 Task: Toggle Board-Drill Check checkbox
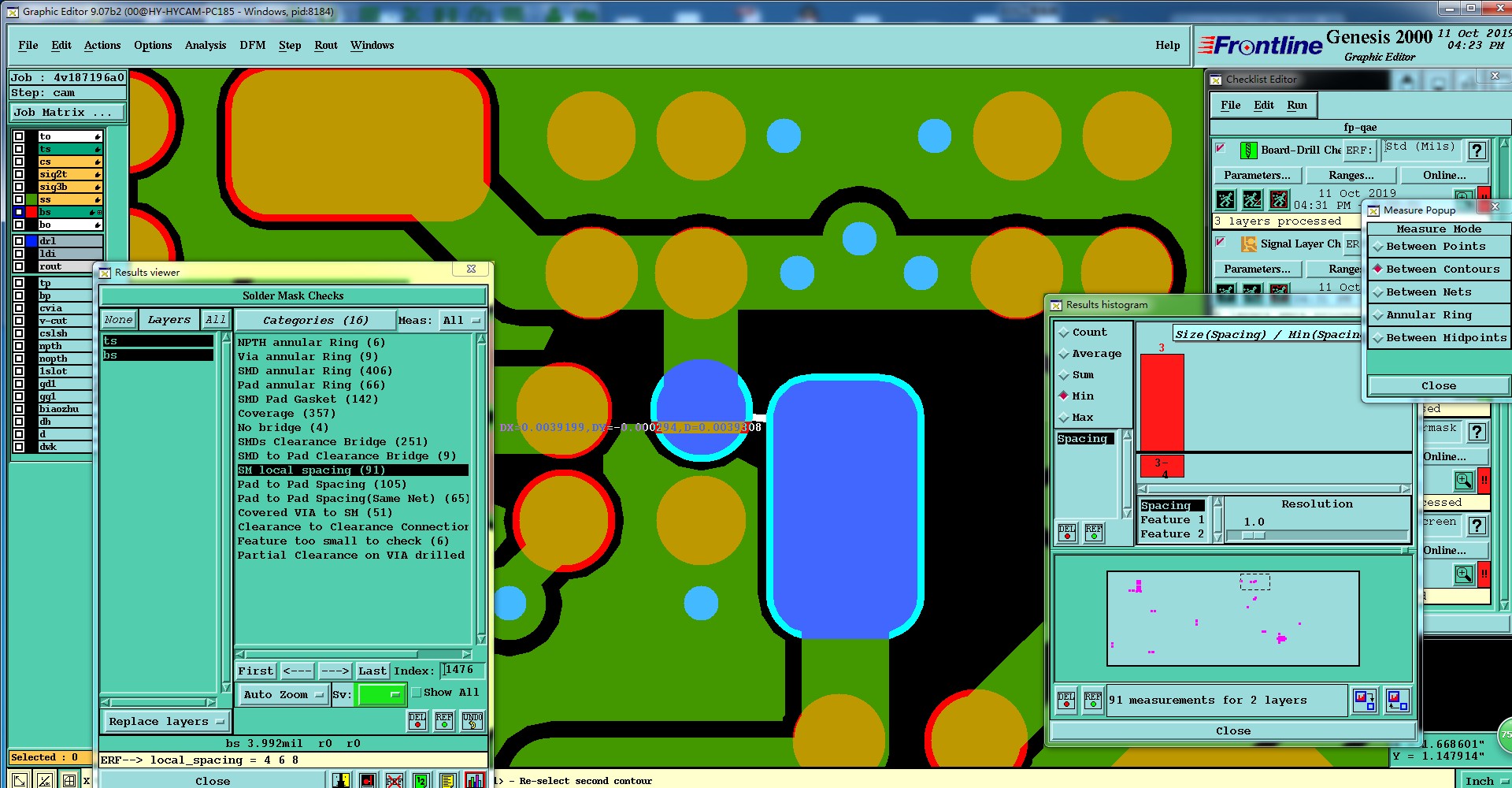tap(1220, 147)
